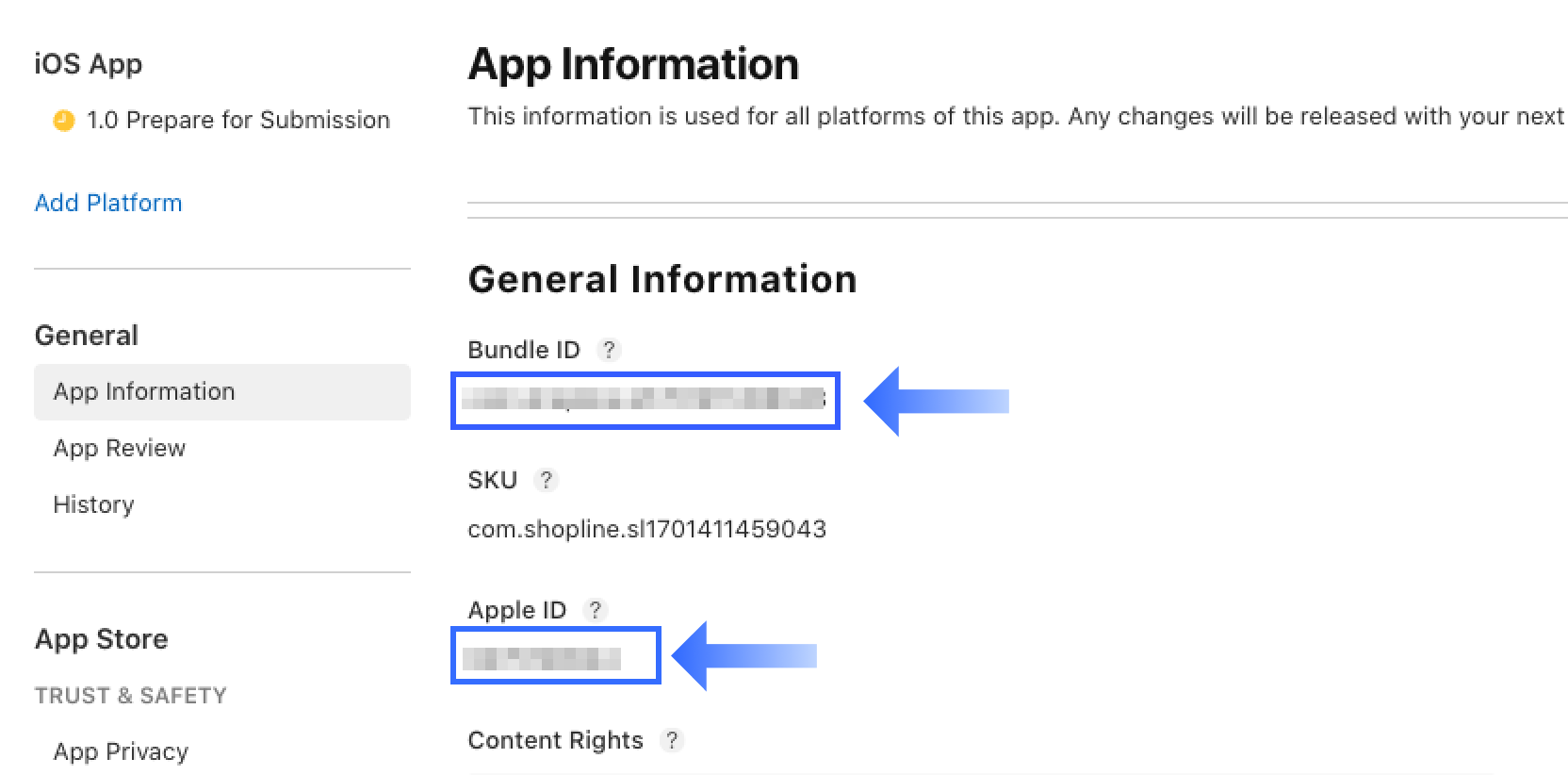
Task: Click the yellow Prepare for Submission status dot
Action: (x=62, y=121)
